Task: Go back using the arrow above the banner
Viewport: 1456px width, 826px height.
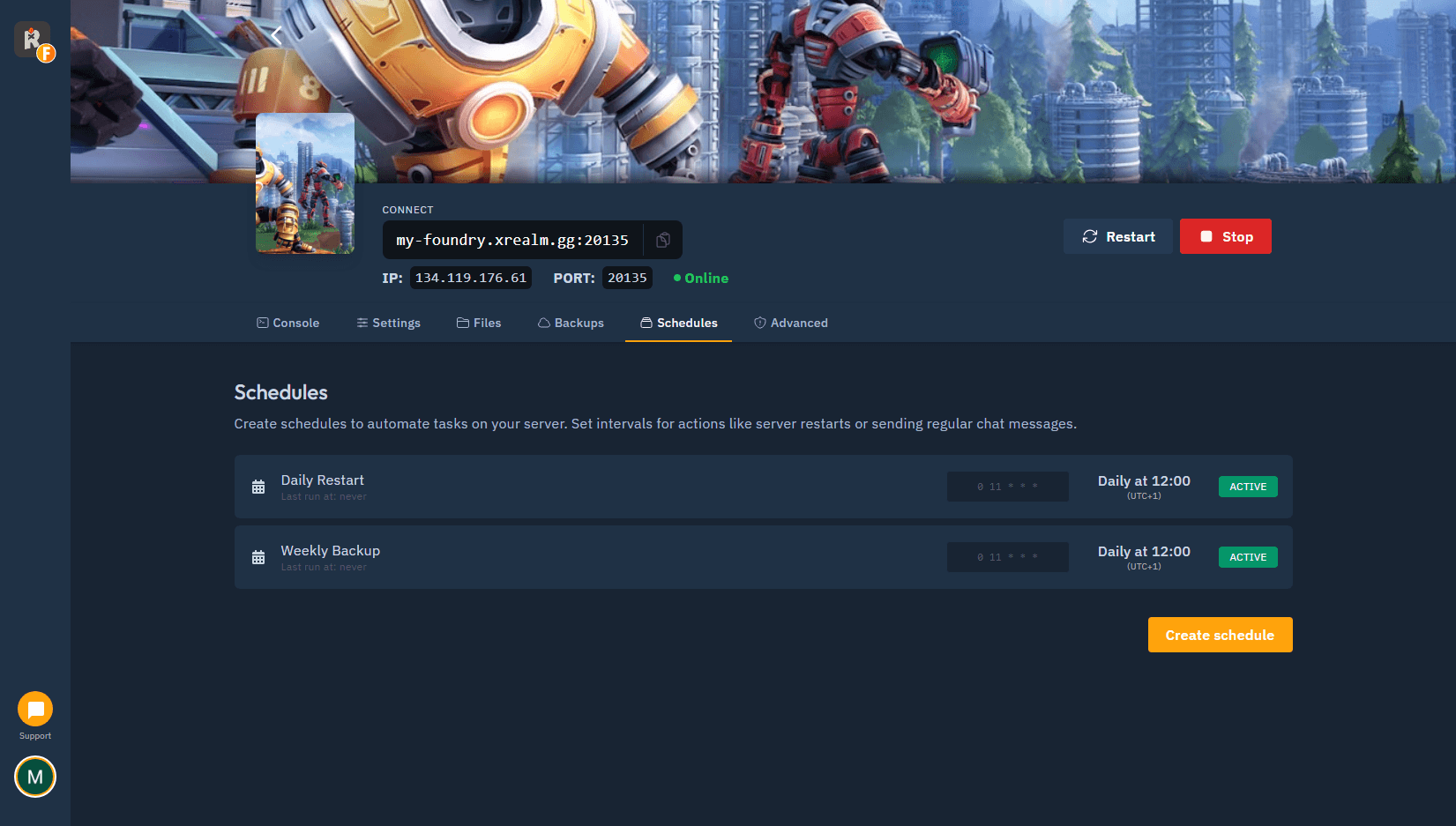Action: (x=276, y=35)
